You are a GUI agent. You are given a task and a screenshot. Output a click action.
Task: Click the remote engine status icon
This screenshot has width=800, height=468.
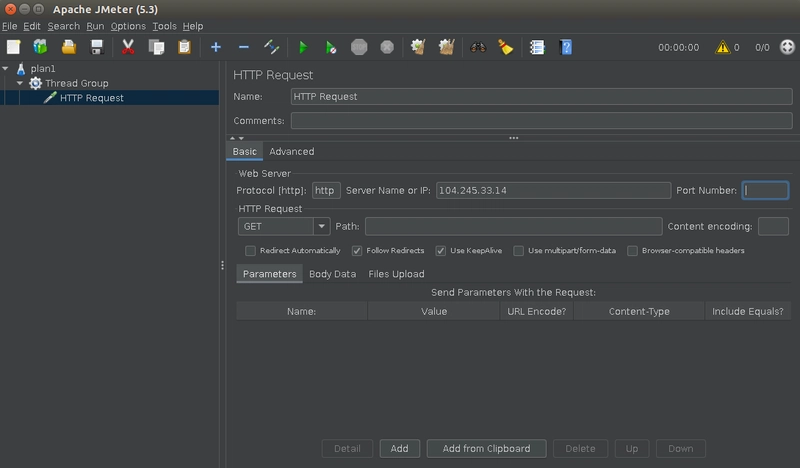pos(787,47)
